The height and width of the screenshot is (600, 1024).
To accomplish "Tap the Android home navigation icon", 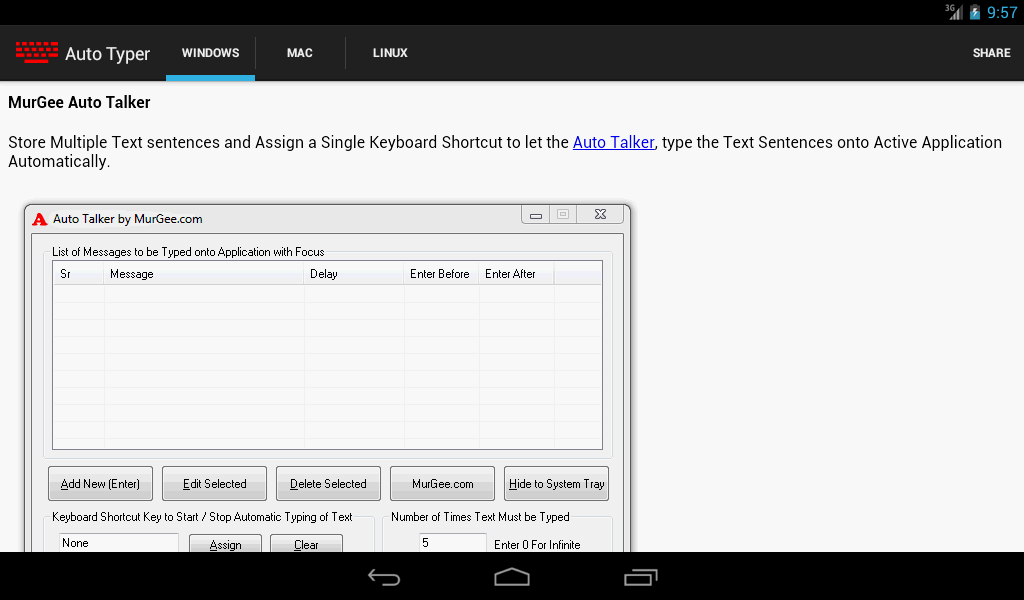I will click(x=512, y=577).
